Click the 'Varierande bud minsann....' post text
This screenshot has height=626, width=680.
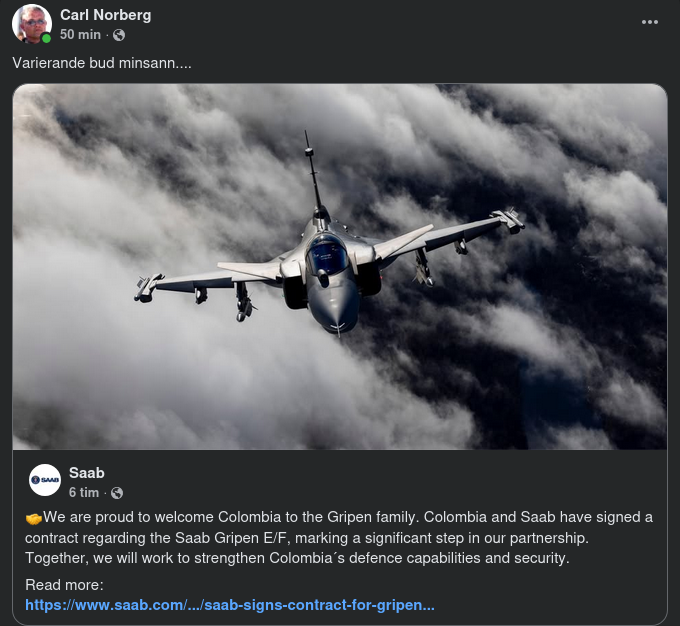(x=101, y=63)
